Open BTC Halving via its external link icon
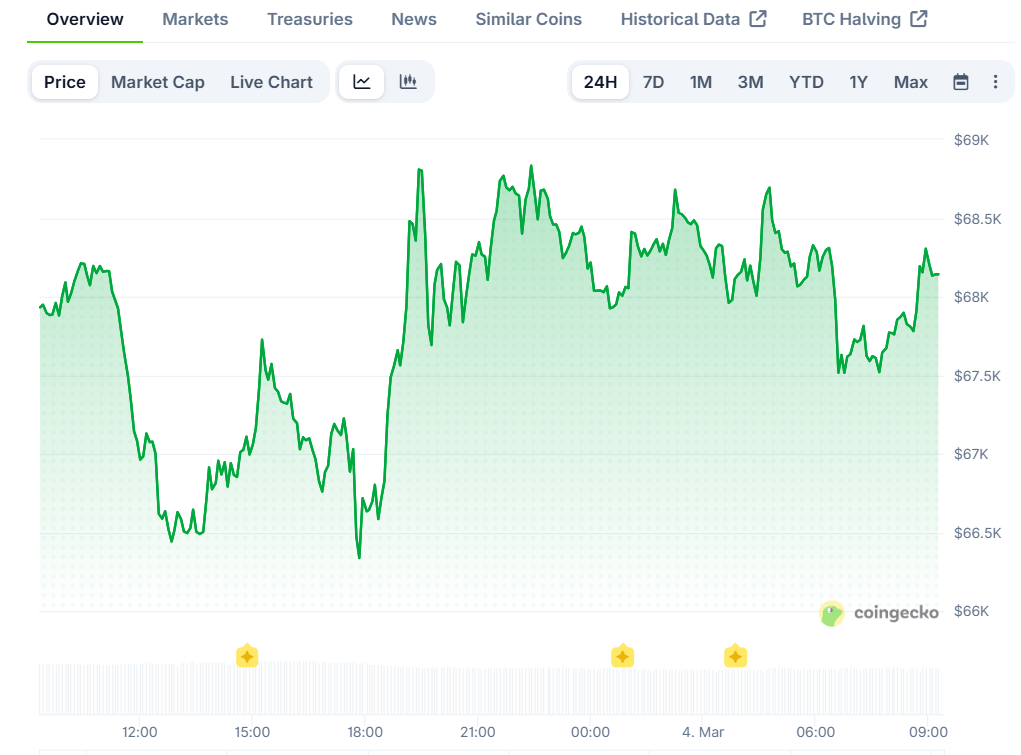Screen dimensions: 1021x755 click(917, 18)
